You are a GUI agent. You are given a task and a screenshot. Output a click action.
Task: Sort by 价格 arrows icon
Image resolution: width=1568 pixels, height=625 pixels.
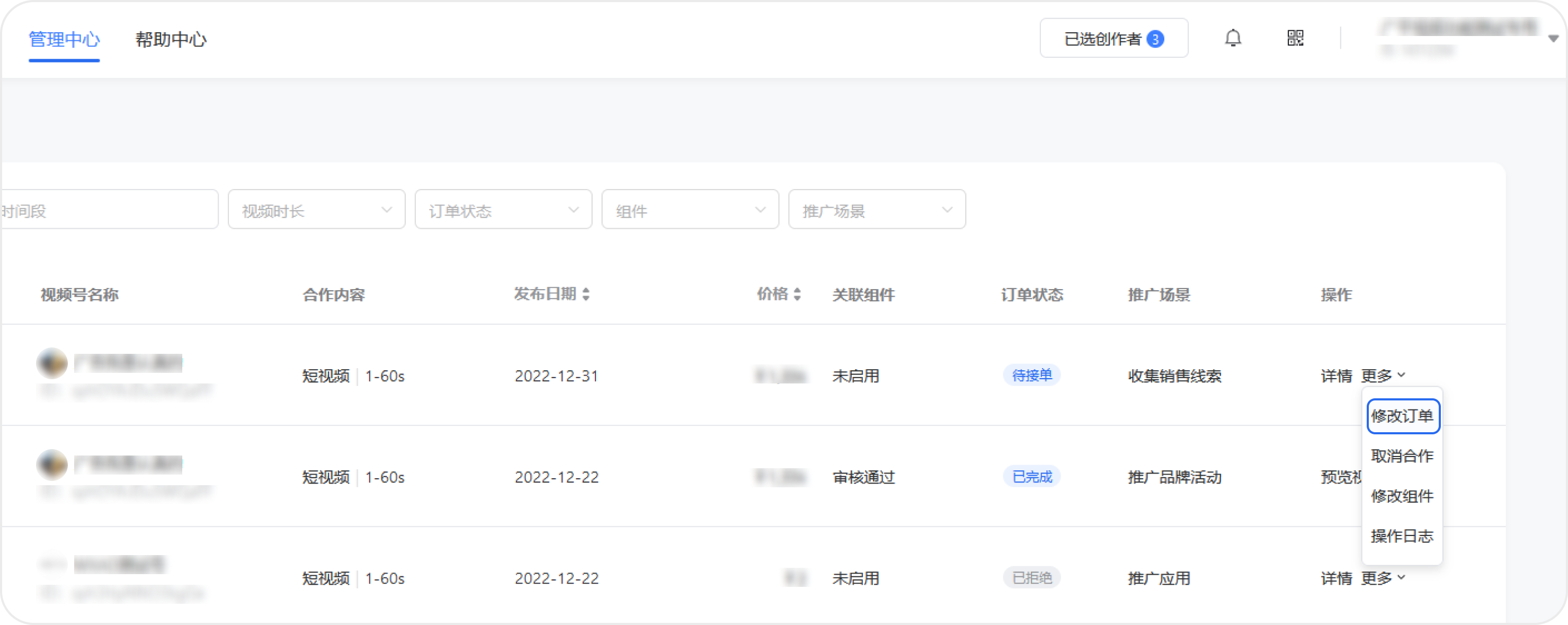[797, 294]
